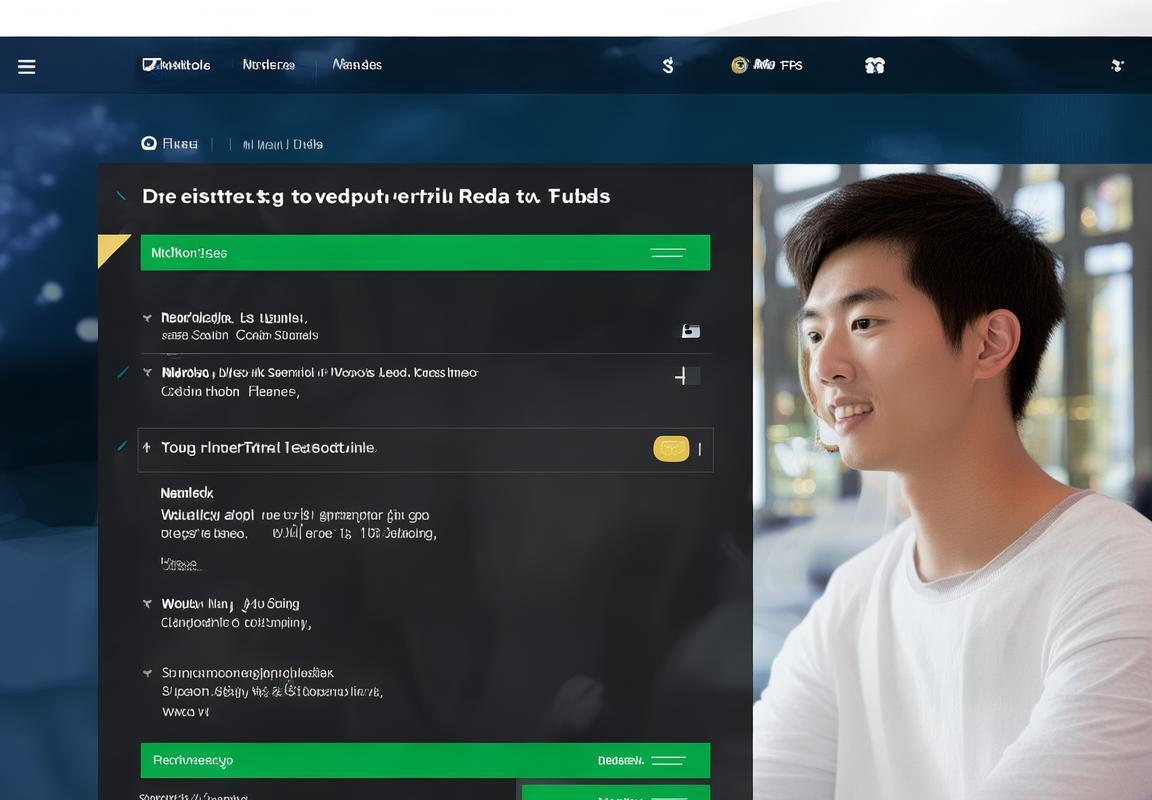Click the checkmark left of 'Nldroko' row

click(x=123, y=372)
